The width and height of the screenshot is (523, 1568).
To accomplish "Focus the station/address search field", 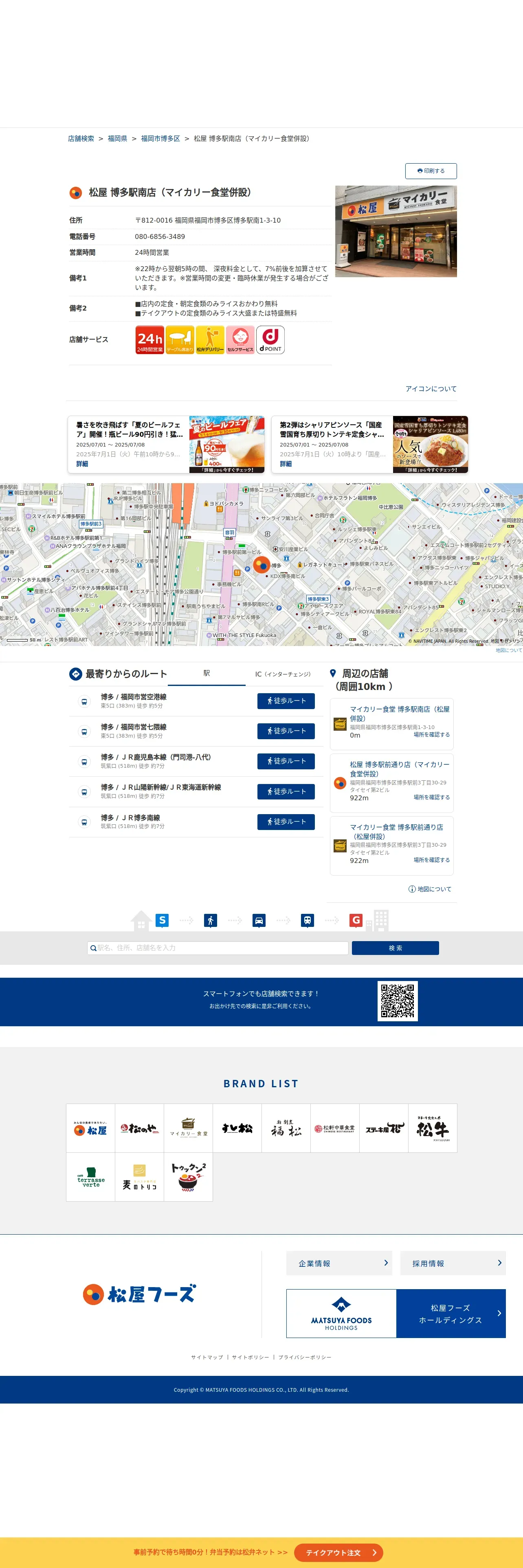I will [x=218, y=948].
